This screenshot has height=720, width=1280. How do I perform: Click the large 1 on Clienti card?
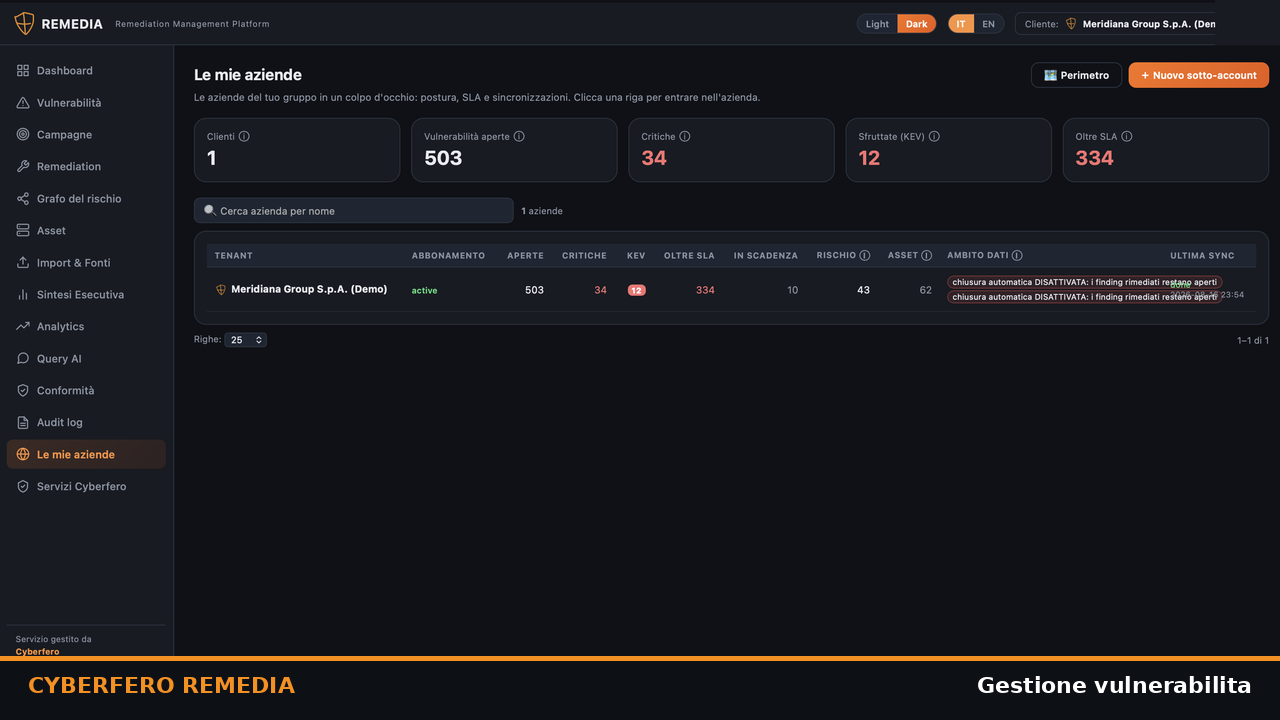pos(211,158)
